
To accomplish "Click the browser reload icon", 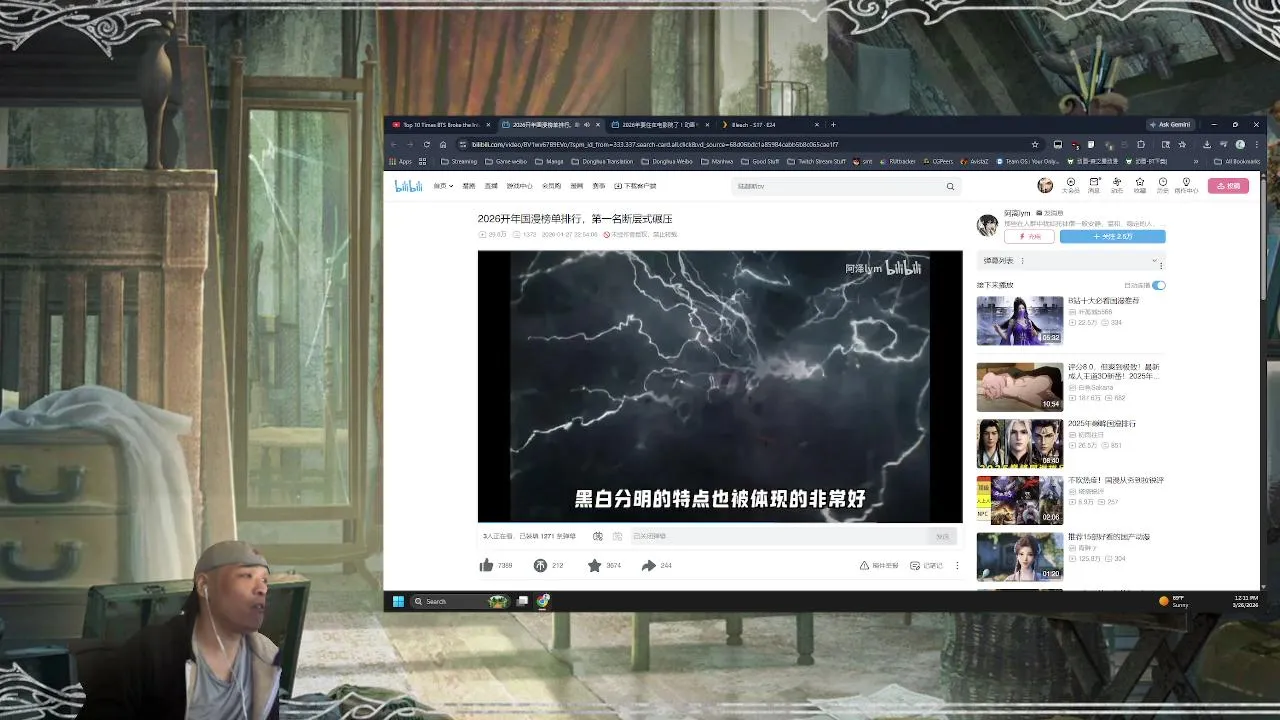I will click(426, 144).
